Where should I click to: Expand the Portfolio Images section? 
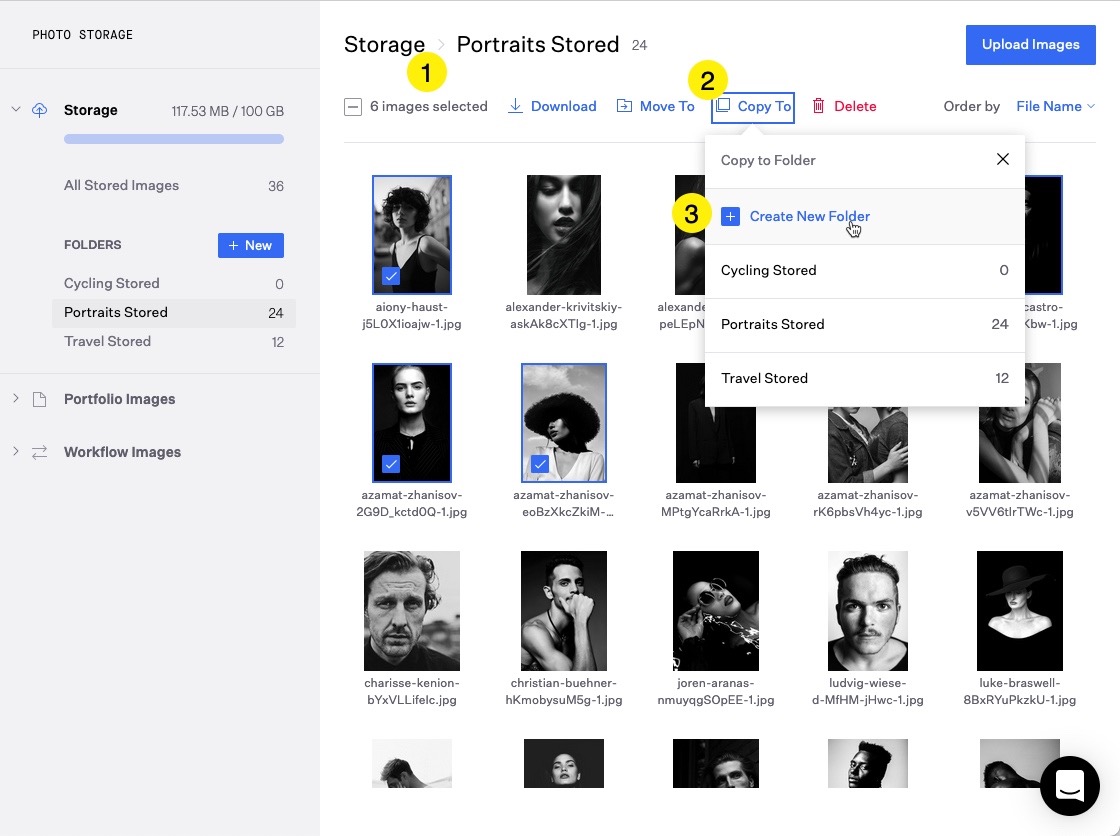pyautogui.click(x=15, y=399)
